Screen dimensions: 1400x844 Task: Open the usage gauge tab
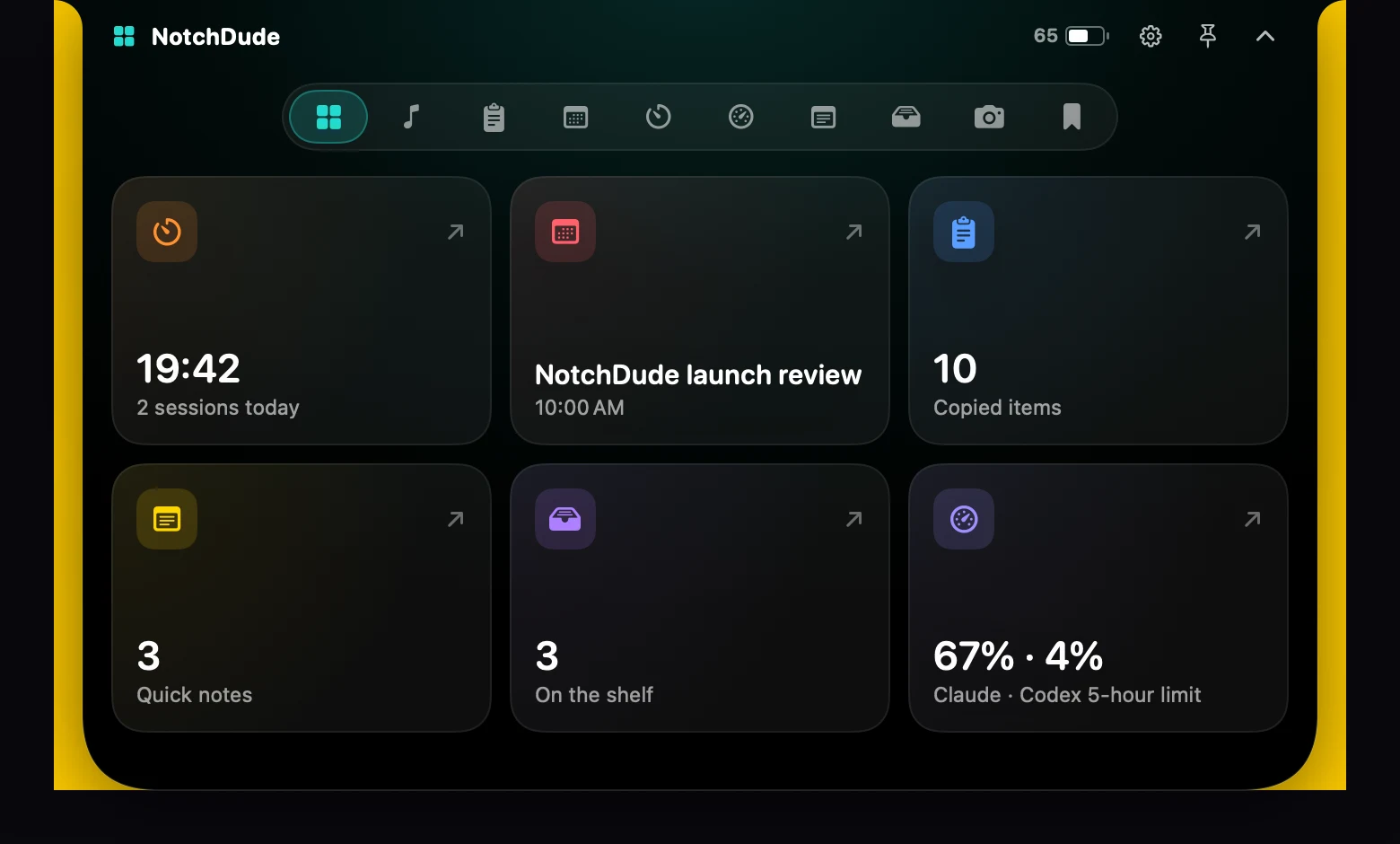pos(741,117)
